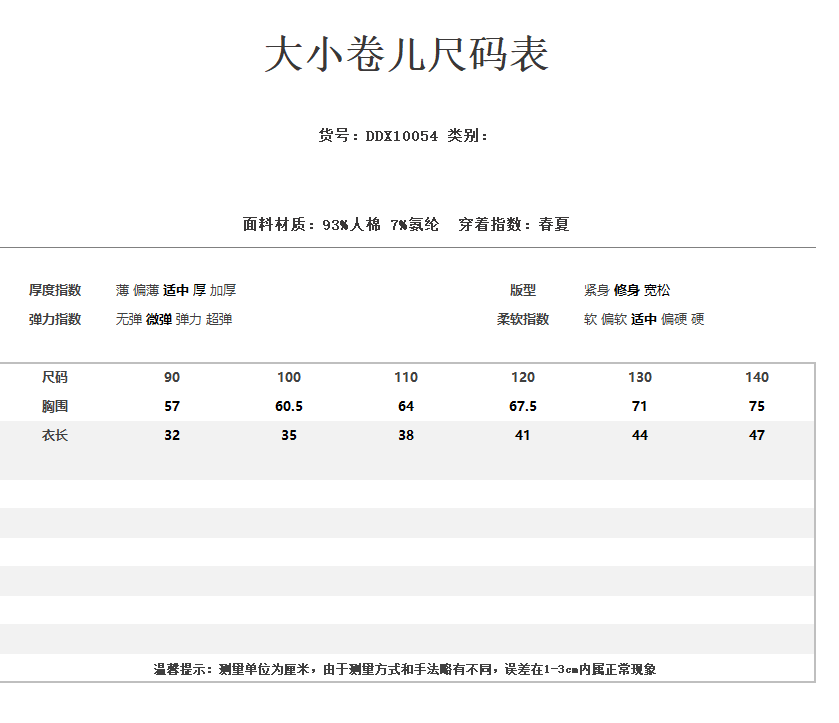Screen dimensions: 839x723
Task: Select softness option 偏硬
Action: tap(674, 319)
